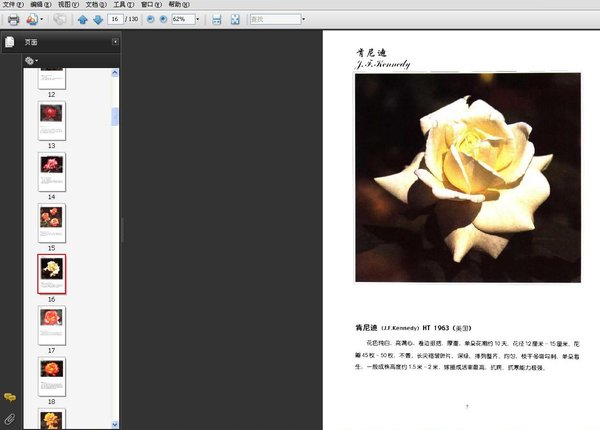Click the rose description paragraph text

[467, 355]
